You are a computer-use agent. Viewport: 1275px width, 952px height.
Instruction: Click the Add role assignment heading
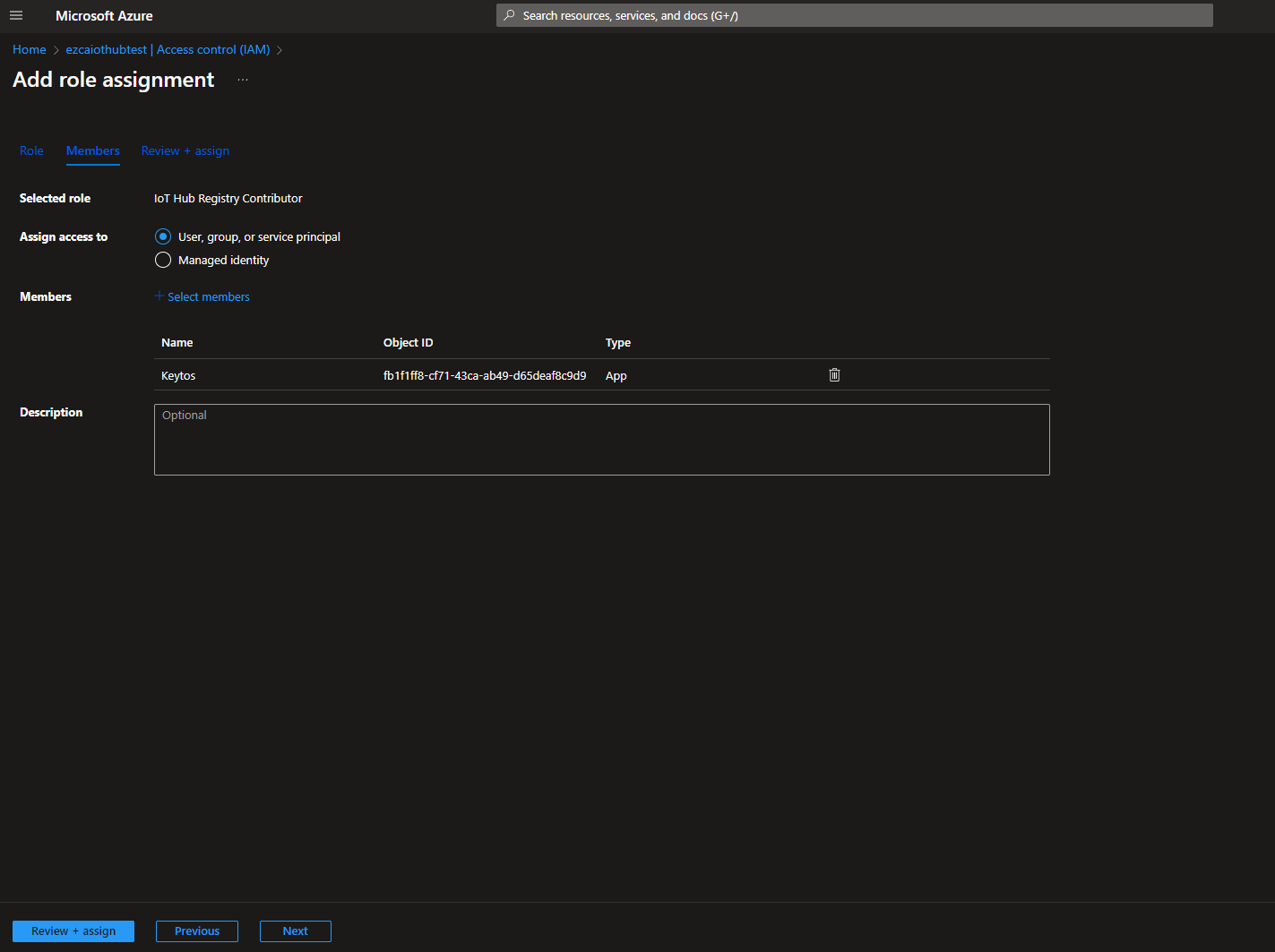114,80
